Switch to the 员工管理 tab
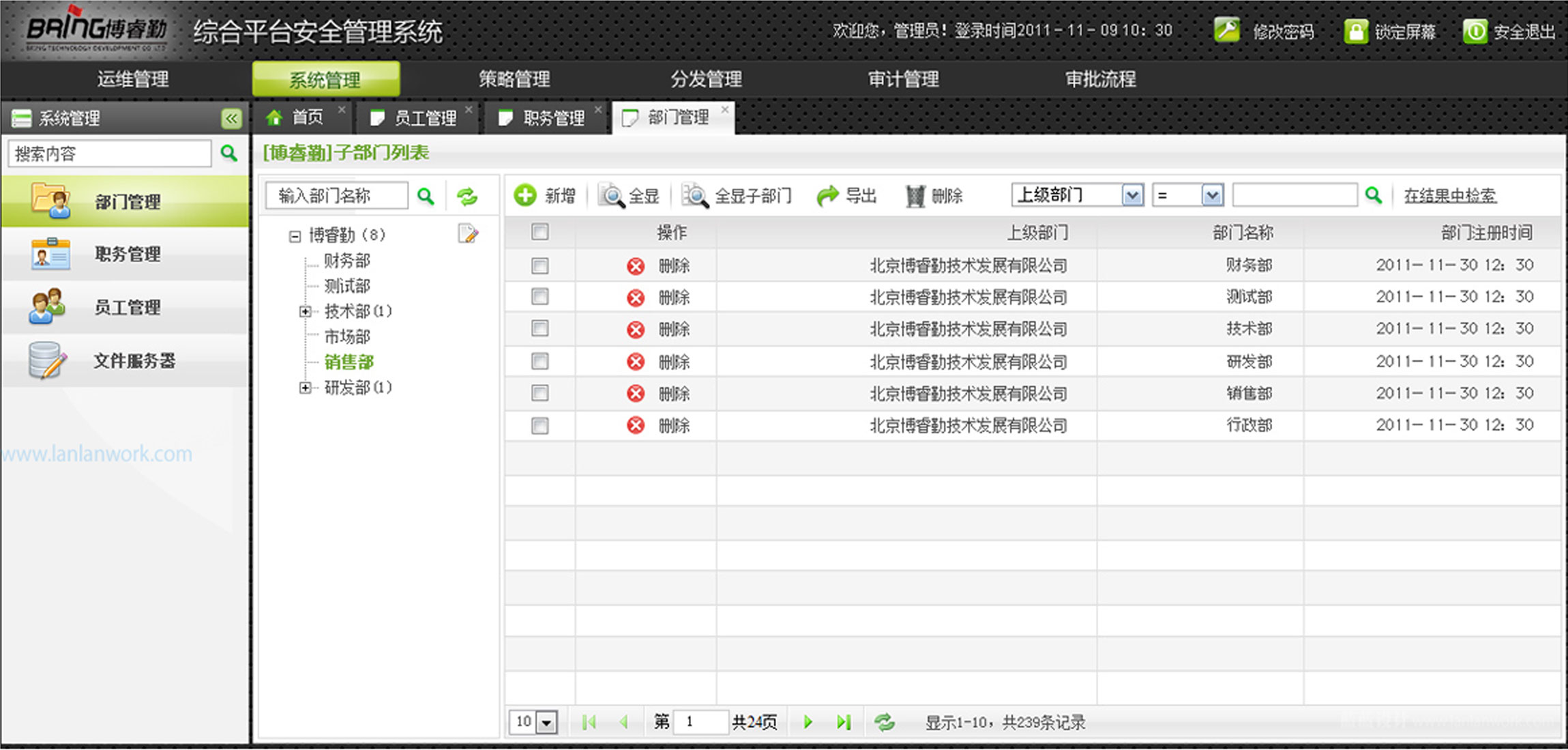 (x=416, y=118)
